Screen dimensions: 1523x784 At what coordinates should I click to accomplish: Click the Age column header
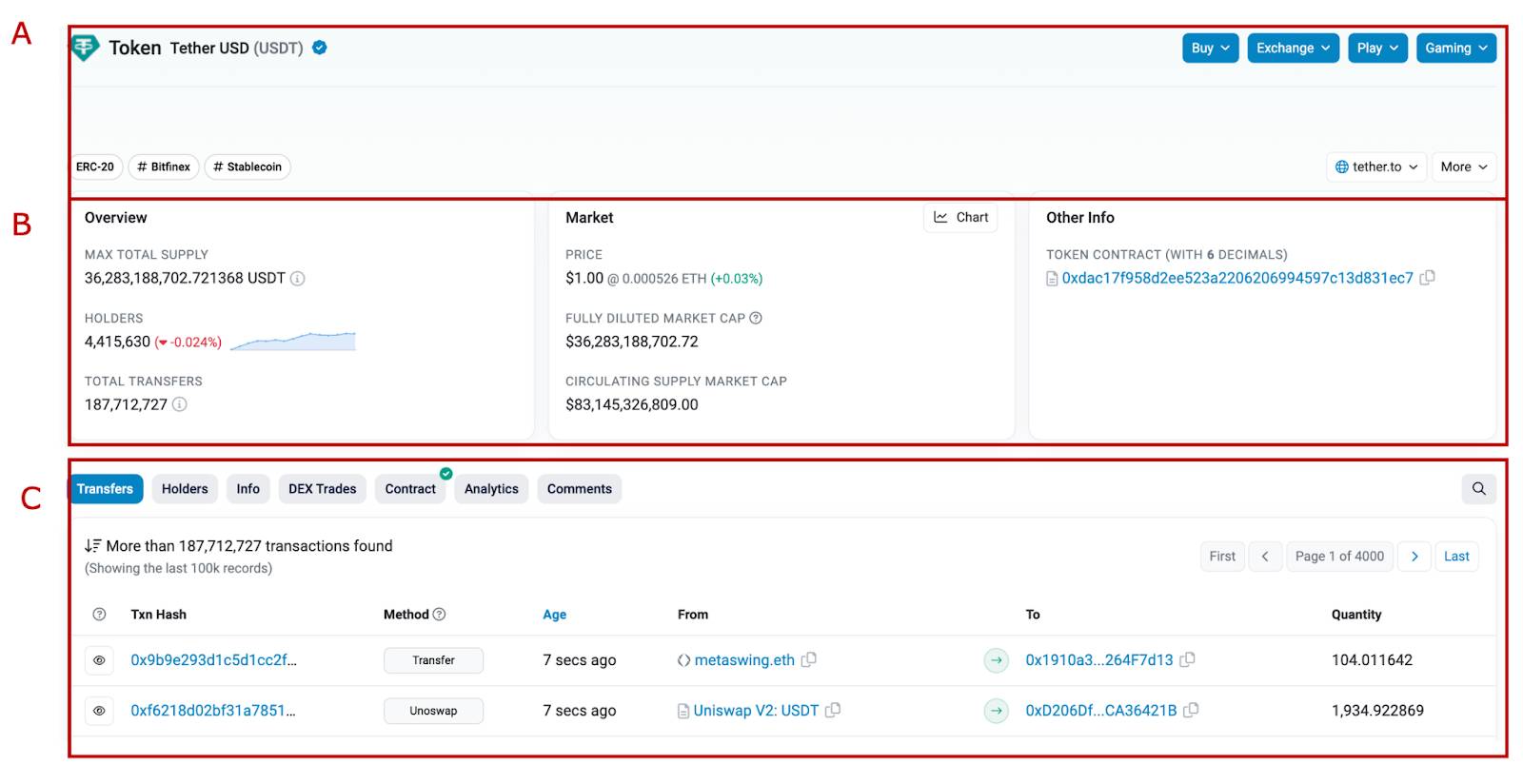[555, 615]
